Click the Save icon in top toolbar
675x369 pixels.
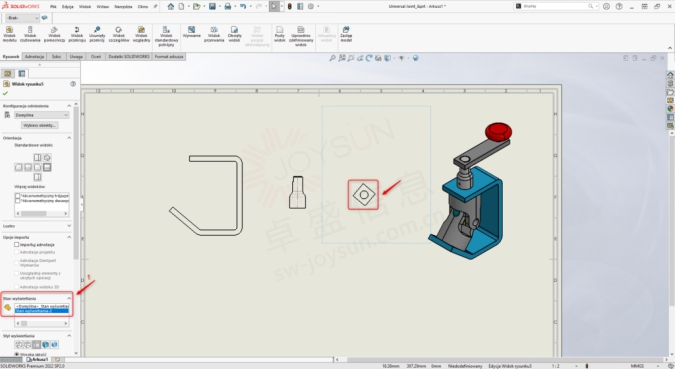pos(212,6)
